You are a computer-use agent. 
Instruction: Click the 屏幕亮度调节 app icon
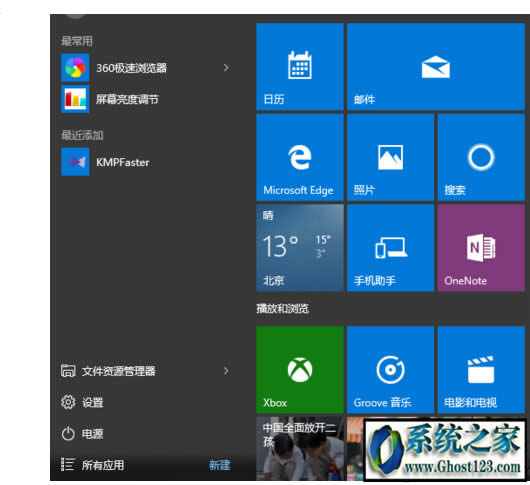tap(75, 99)
